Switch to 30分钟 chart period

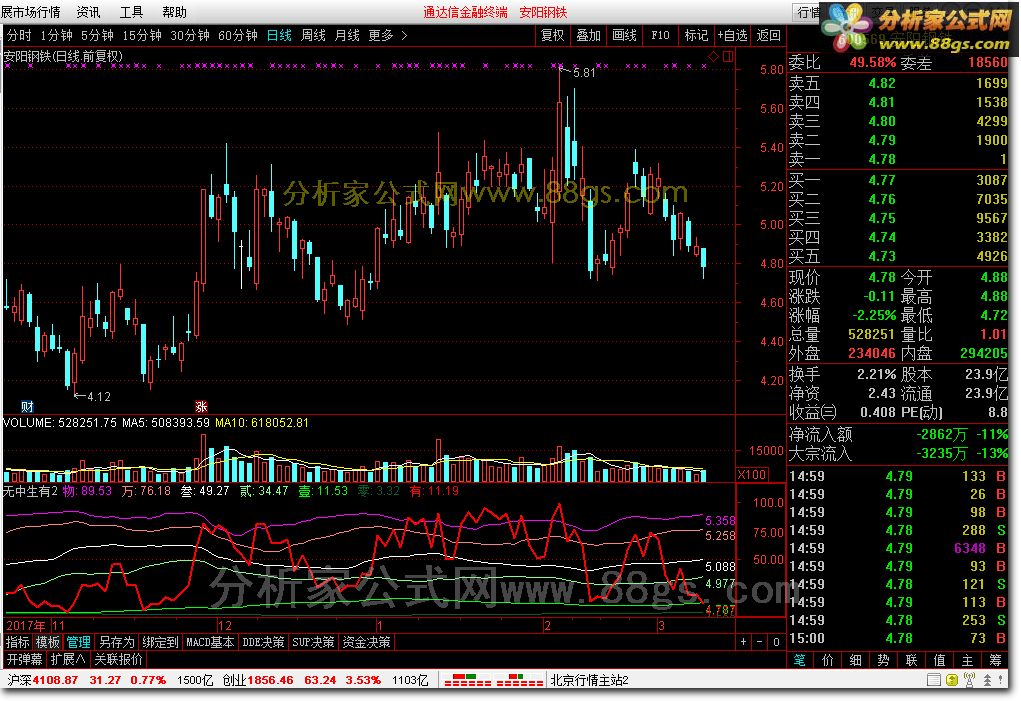point(189,35)
